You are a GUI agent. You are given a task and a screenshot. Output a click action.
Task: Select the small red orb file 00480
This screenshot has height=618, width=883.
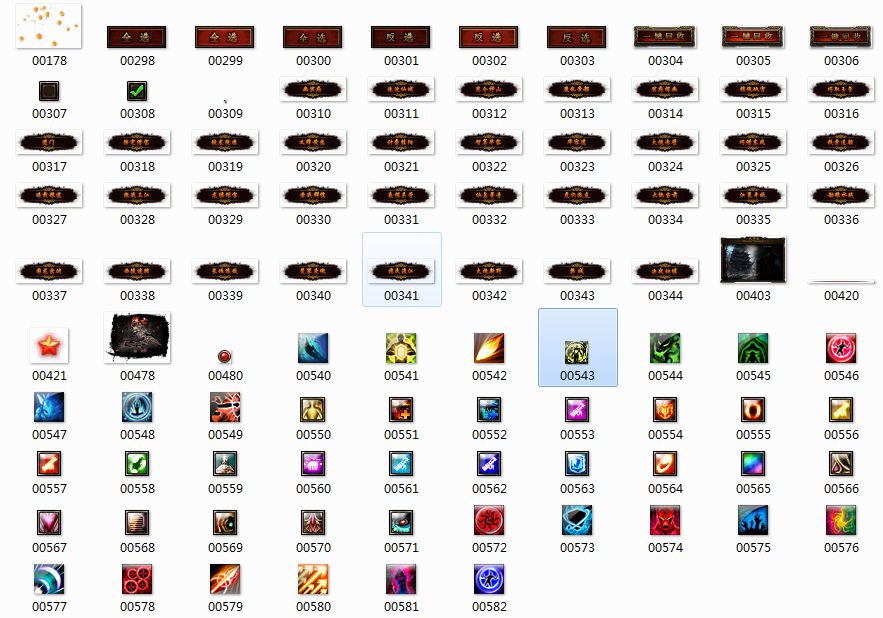[225, 356]
